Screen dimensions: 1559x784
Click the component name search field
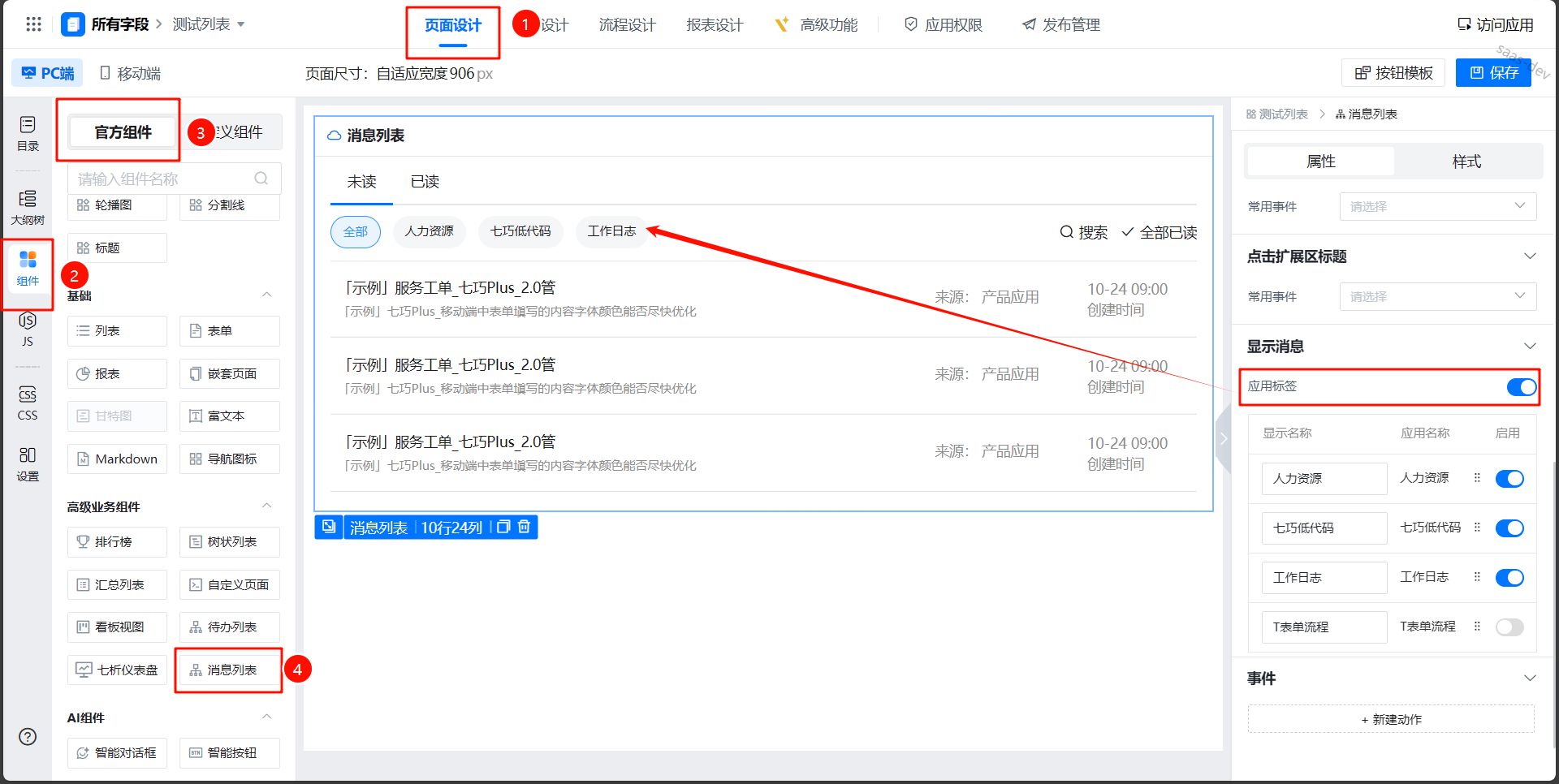[165, 179]
